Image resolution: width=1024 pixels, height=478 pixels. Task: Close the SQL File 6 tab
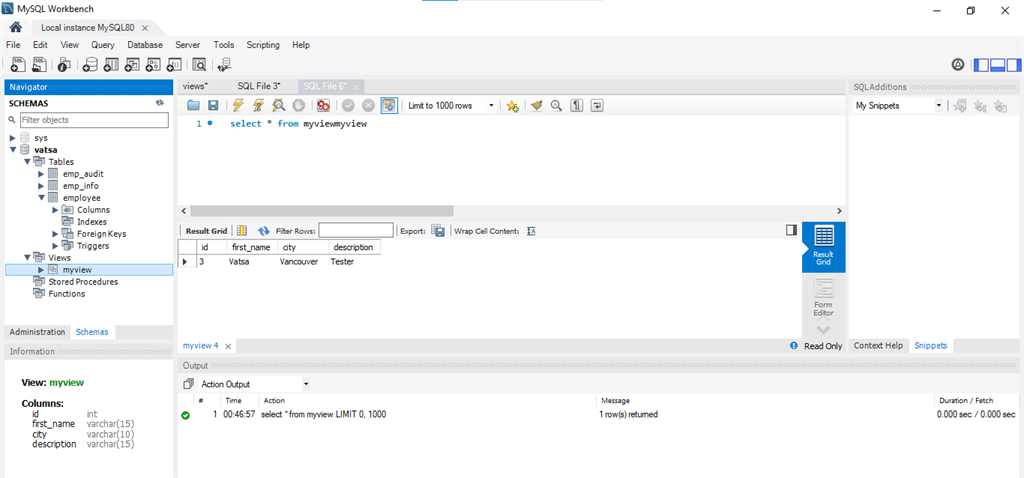click(357, 86)
